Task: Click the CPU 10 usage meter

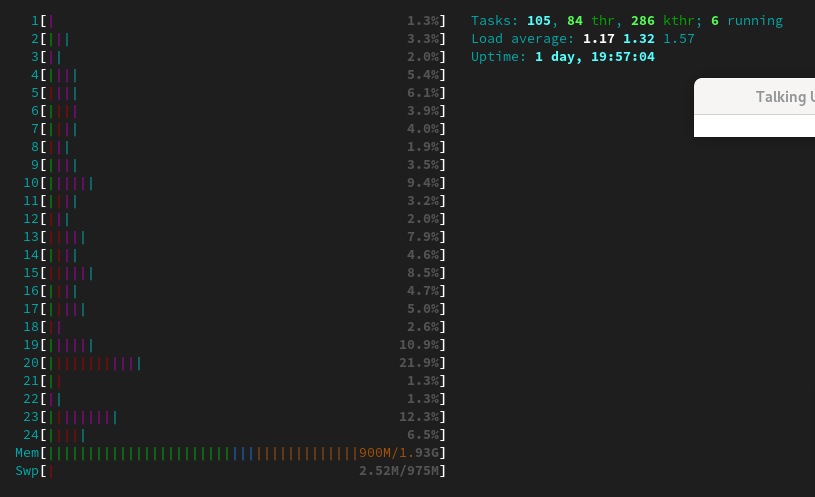Action: point(240,183)
